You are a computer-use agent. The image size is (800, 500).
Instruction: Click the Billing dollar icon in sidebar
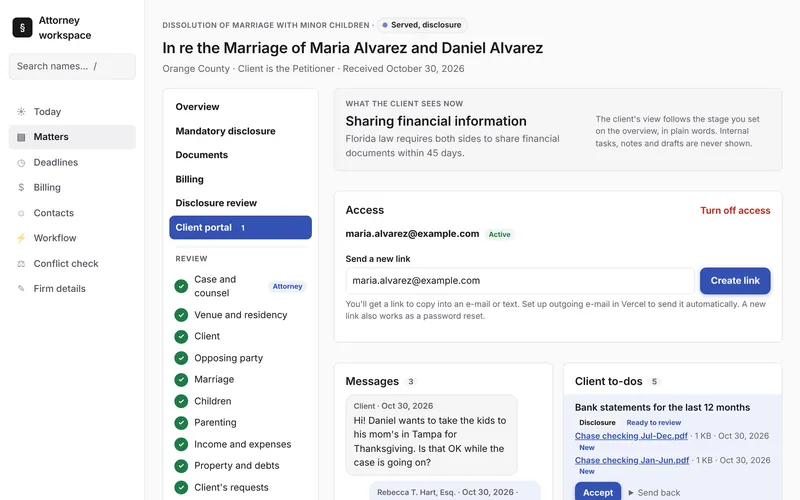pos(21,187)
